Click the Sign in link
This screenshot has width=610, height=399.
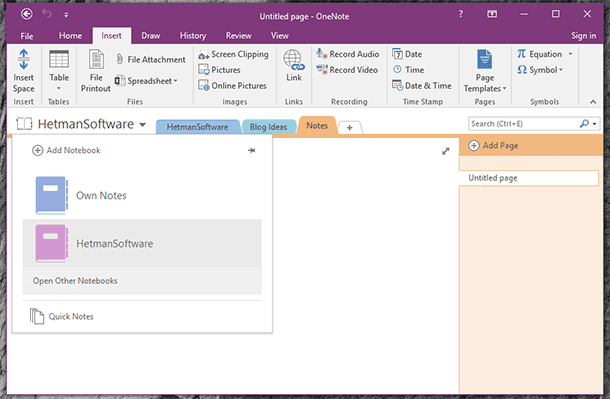tap(583, 36)
